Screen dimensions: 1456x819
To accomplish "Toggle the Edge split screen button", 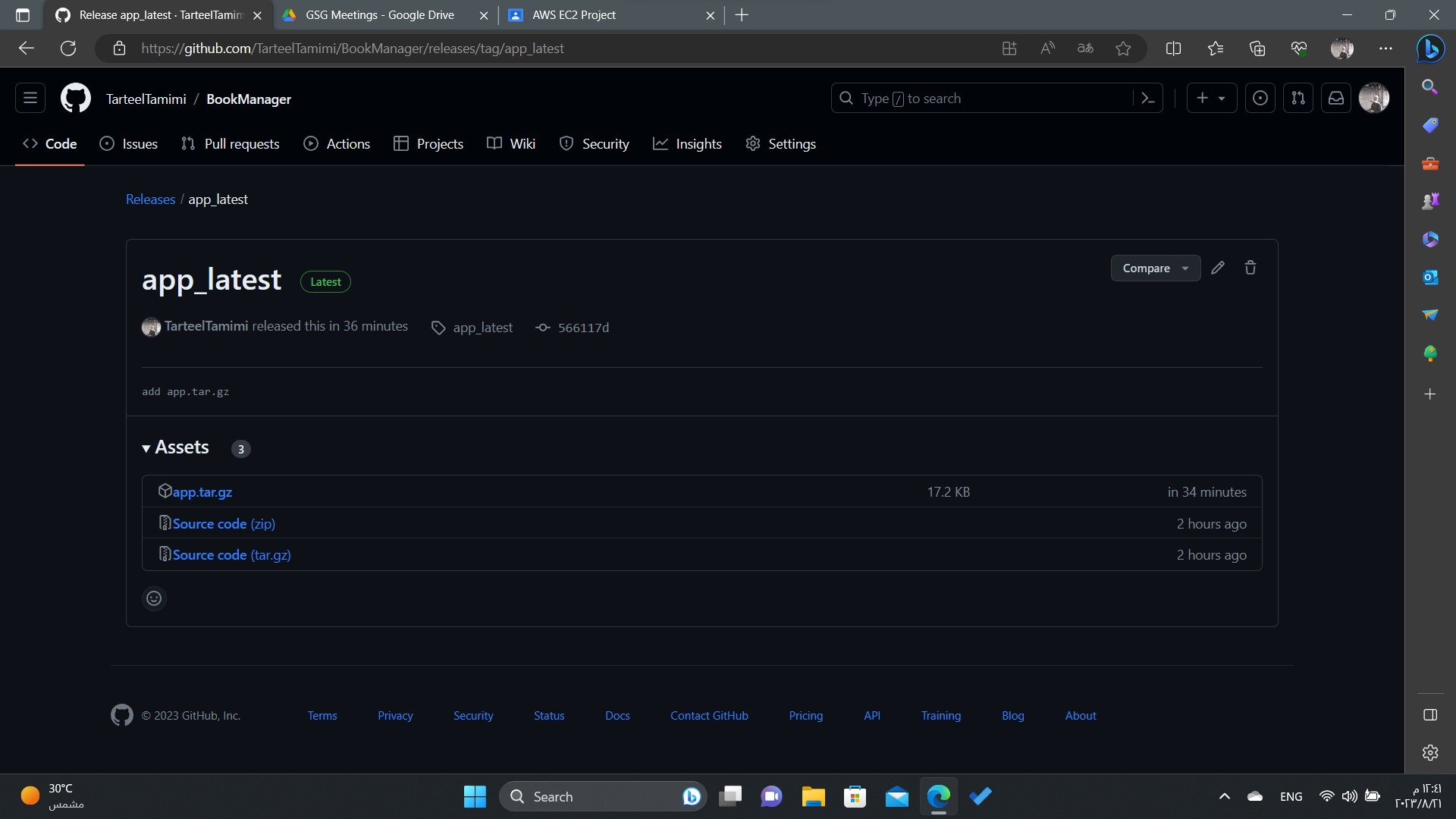I will click(1173, 49).
